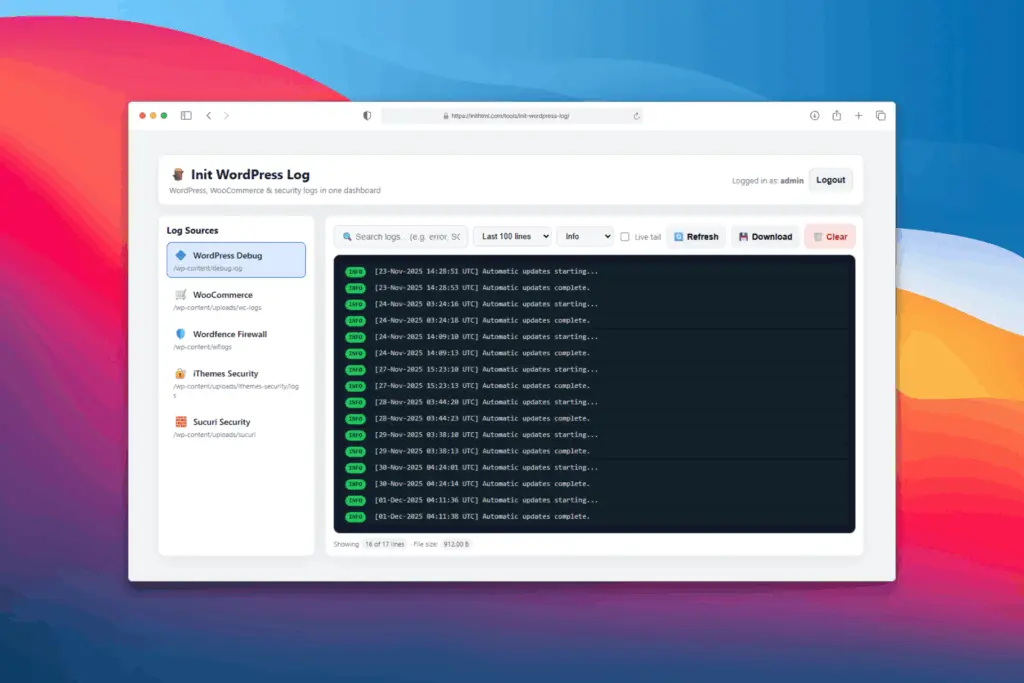Click the 01-Dec-2025 04:11:38 log line
1024x683 pixels.
pos(594,516)
